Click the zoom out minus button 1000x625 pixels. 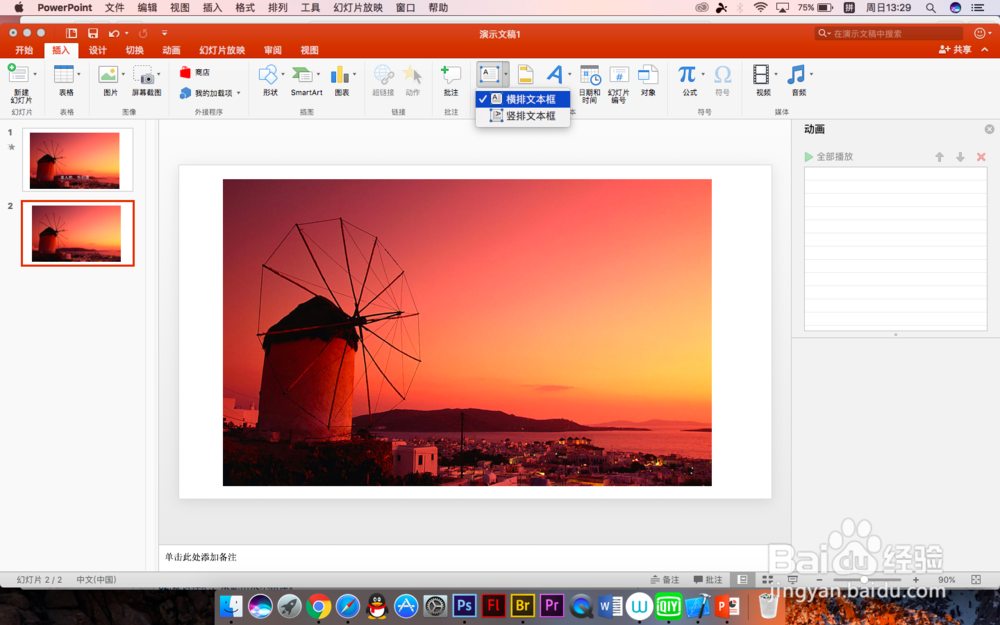[x=820, y=580]
